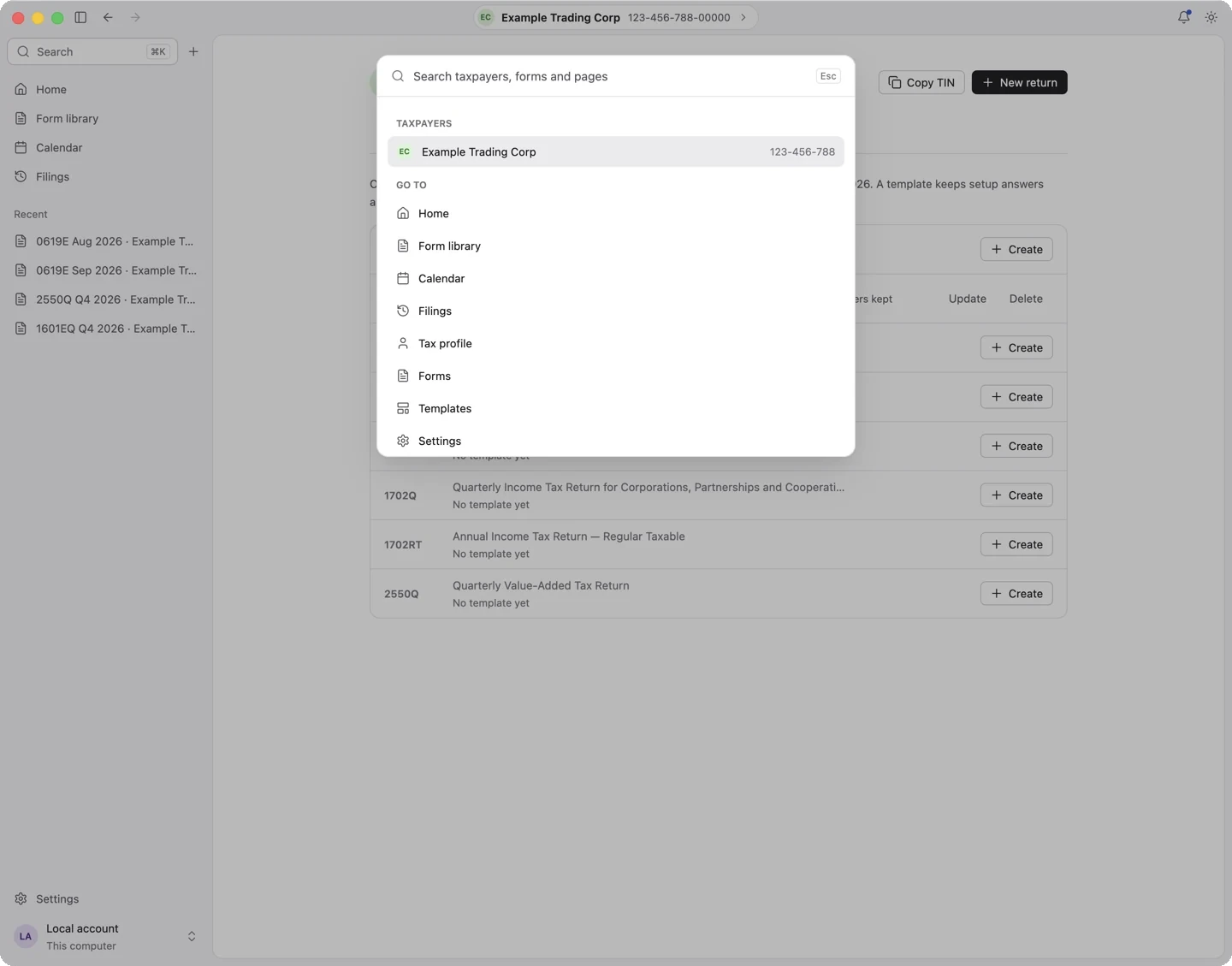Open the Example Trading Corp taxpayer switcher

(x=616, y=17)
